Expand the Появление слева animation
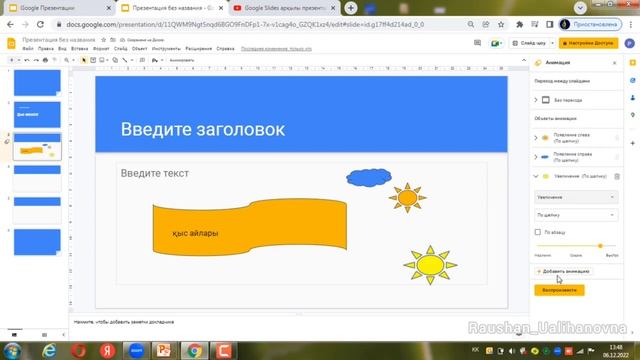Screen dimensions: 640x360 [536, 138]
